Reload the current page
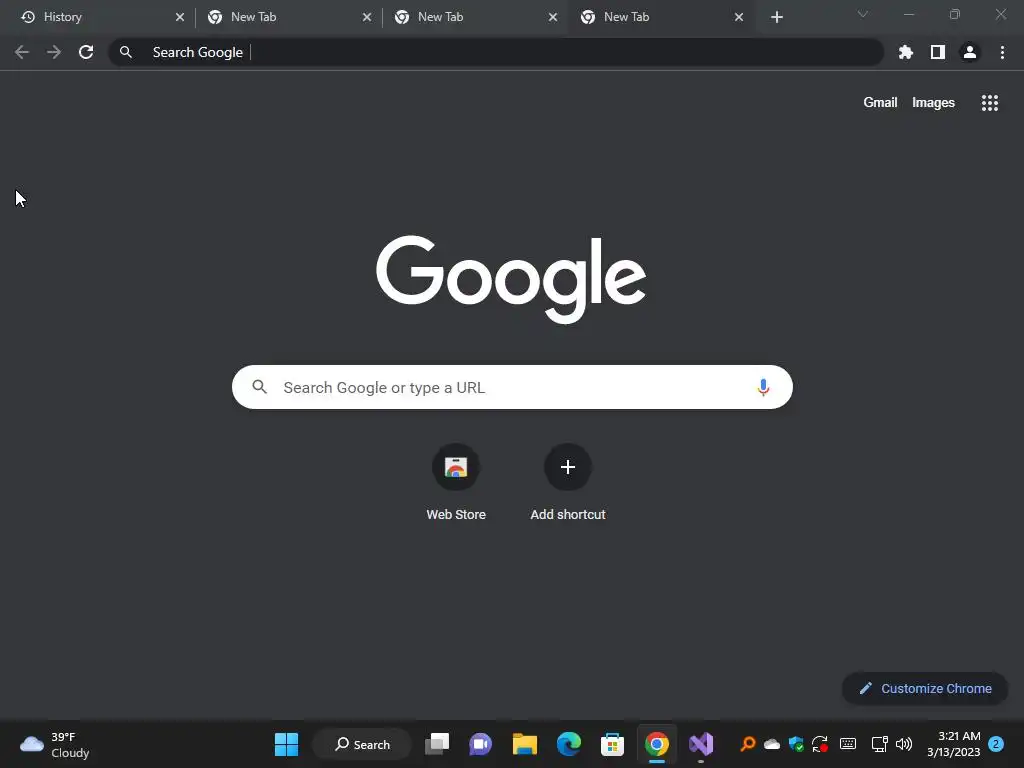1024x768 pixels. click(x=86, y=52)
